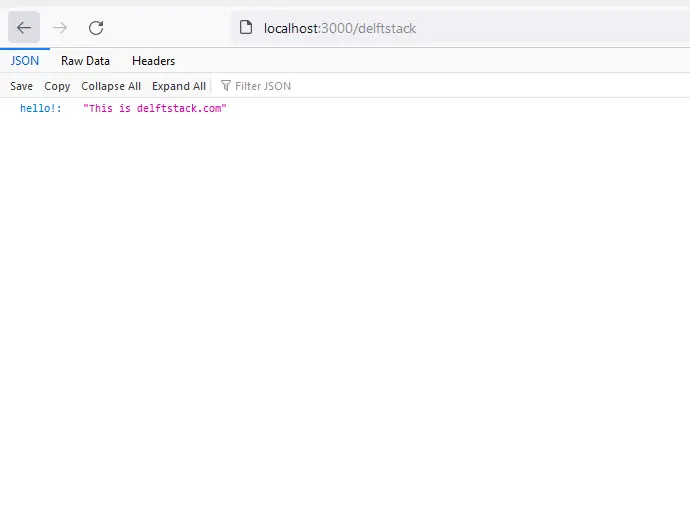690x523 pixels.
Task: Switch to the Raw Data tab
Action: click(85, 61)
